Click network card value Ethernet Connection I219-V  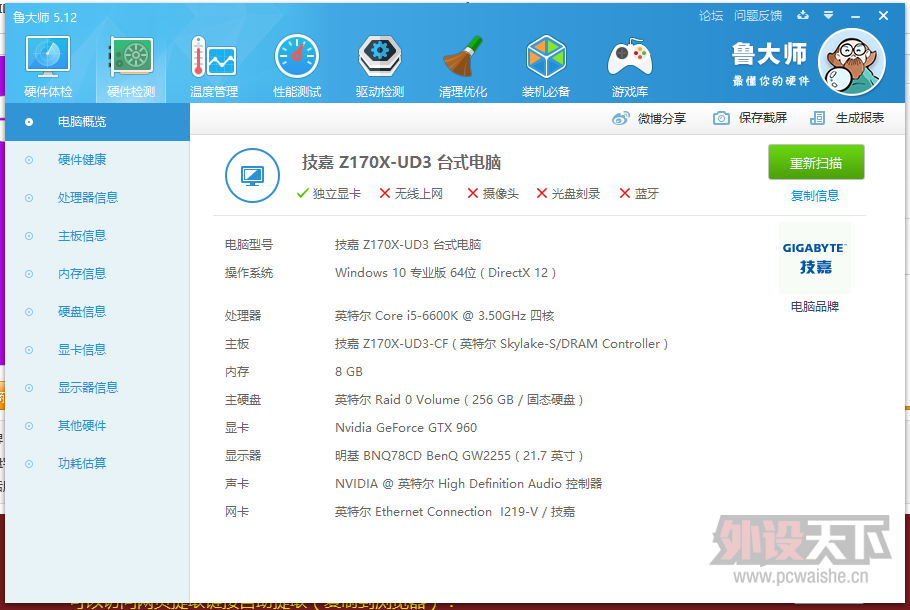point(456,512)
